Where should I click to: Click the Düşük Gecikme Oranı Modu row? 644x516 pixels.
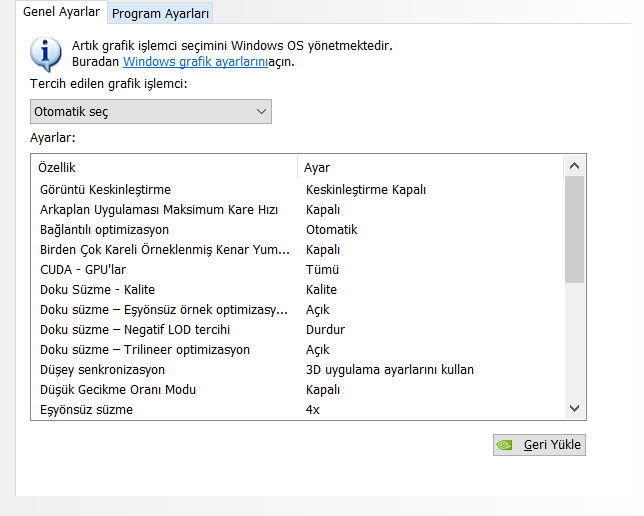pyautogui.click(x=118, y=389)
